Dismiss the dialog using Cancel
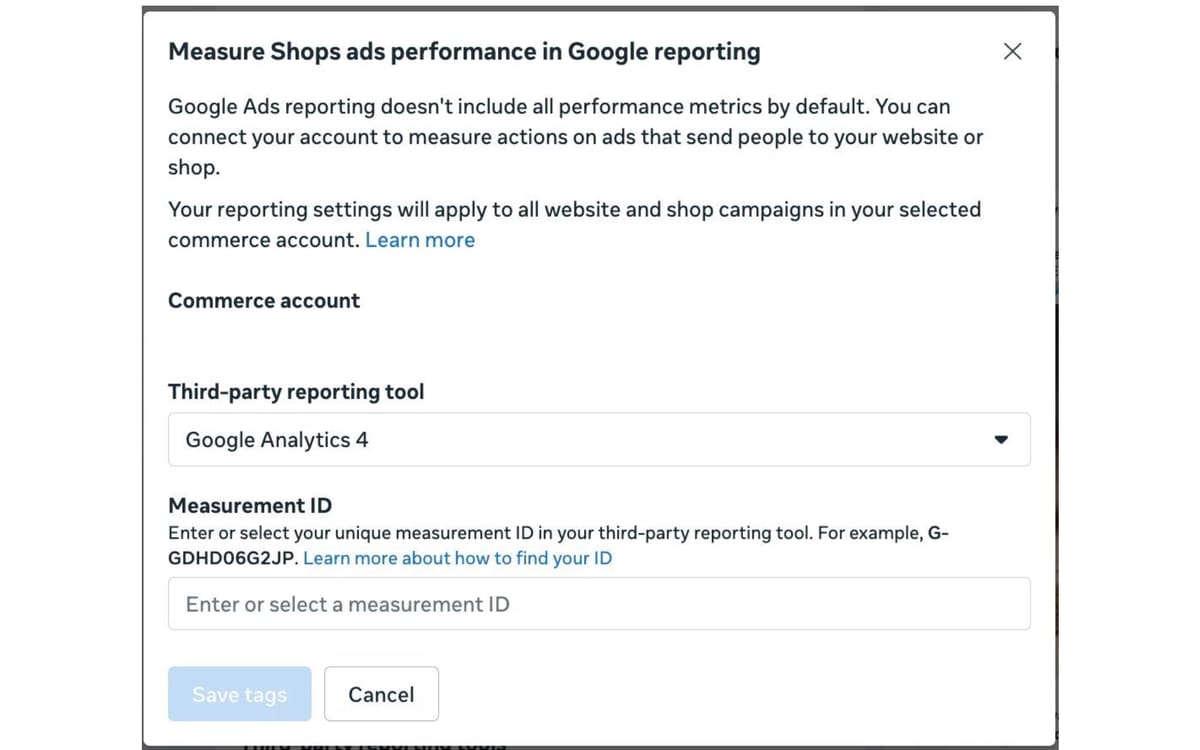Viewport: 1200px width, 750px height. click(381, 693)
